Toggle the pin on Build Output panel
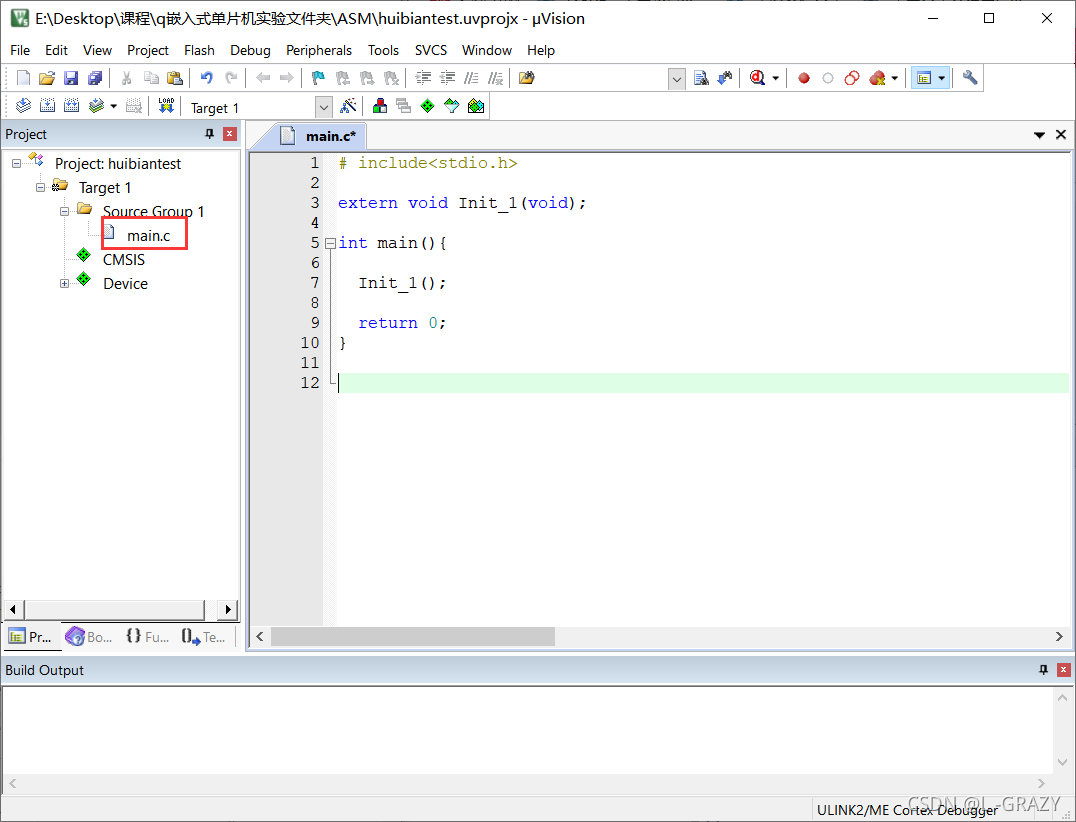1076x822 pixels. pos(1044,670)
